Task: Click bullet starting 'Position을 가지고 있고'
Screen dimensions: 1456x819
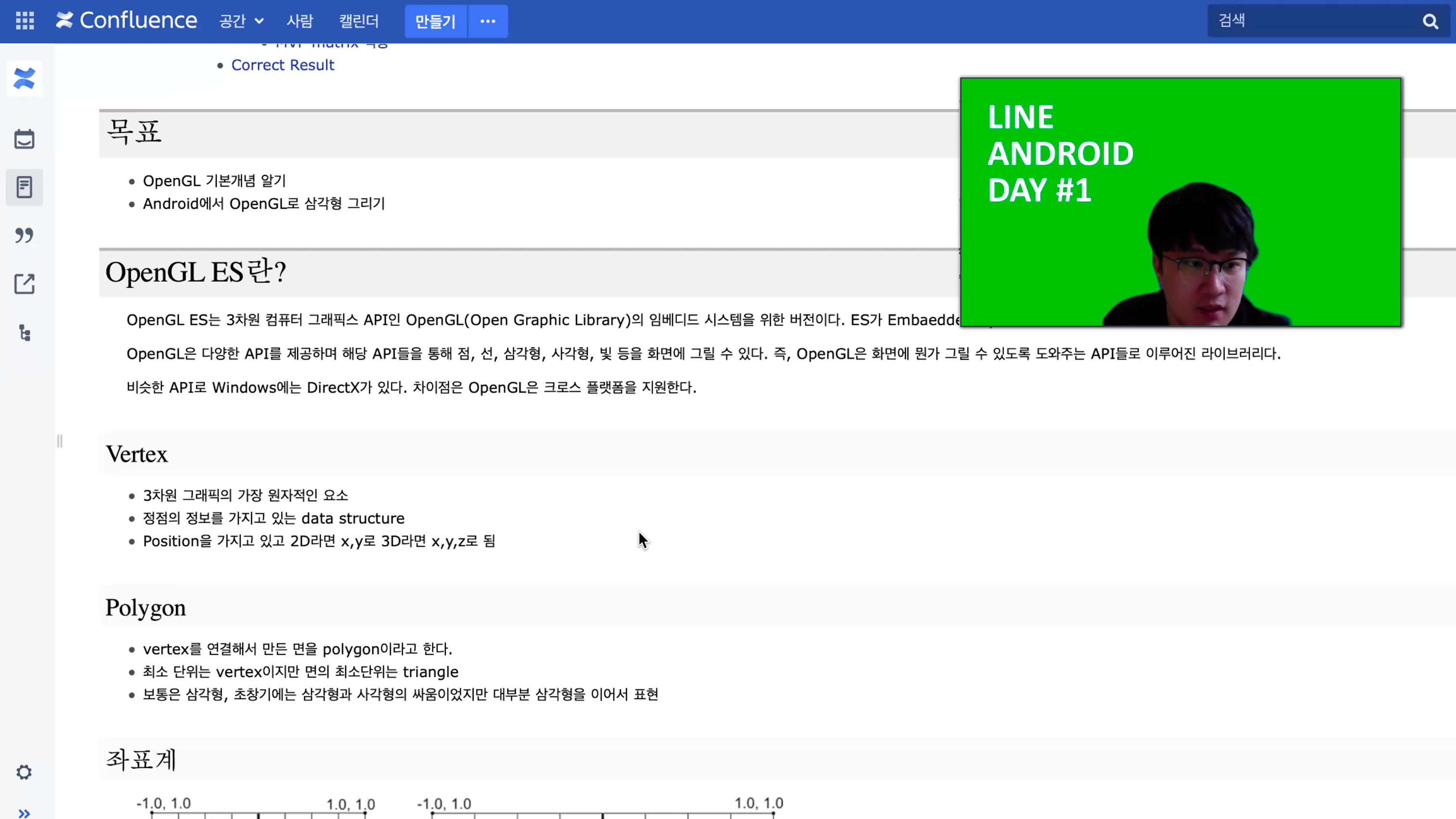Action: pyautogui.click(x=319, y=542)
